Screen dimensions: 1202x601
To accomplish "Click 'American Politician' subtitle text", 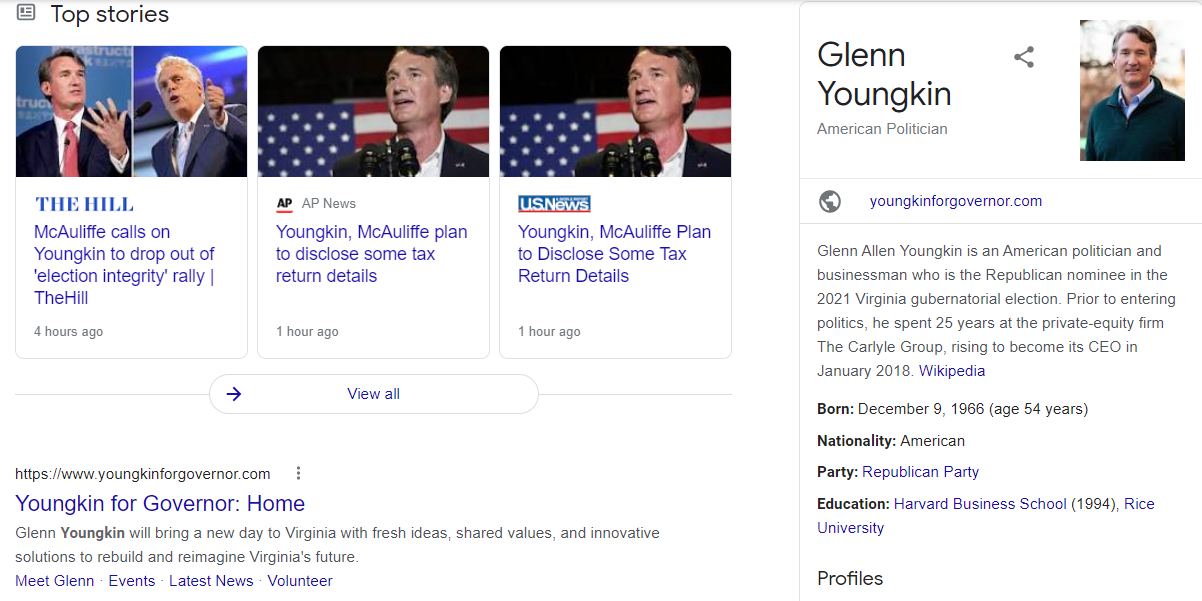I will (882, 129).
